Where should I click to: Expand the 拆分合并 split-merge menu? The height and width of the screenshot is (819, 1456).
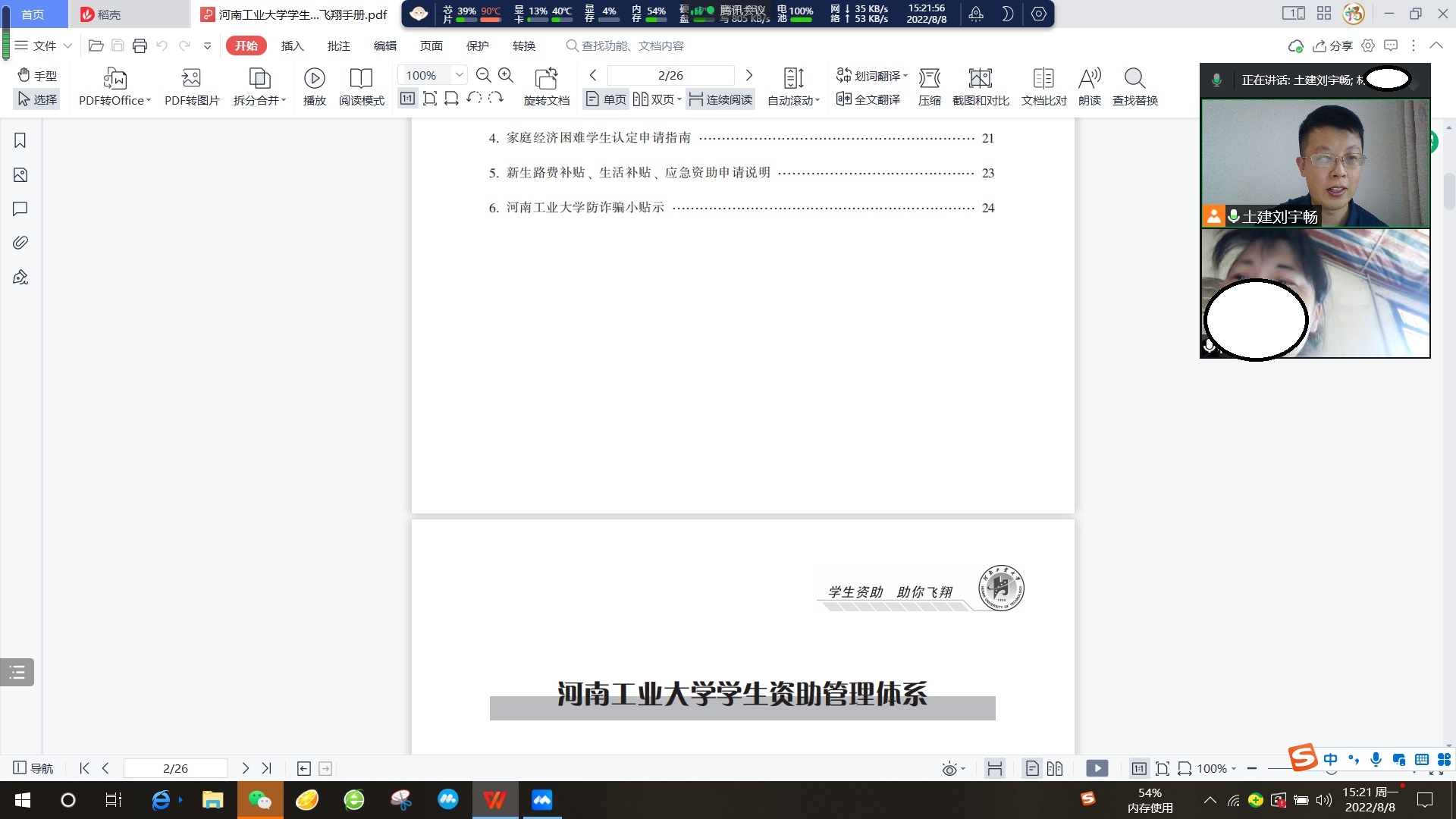click(x=259, y=87)
